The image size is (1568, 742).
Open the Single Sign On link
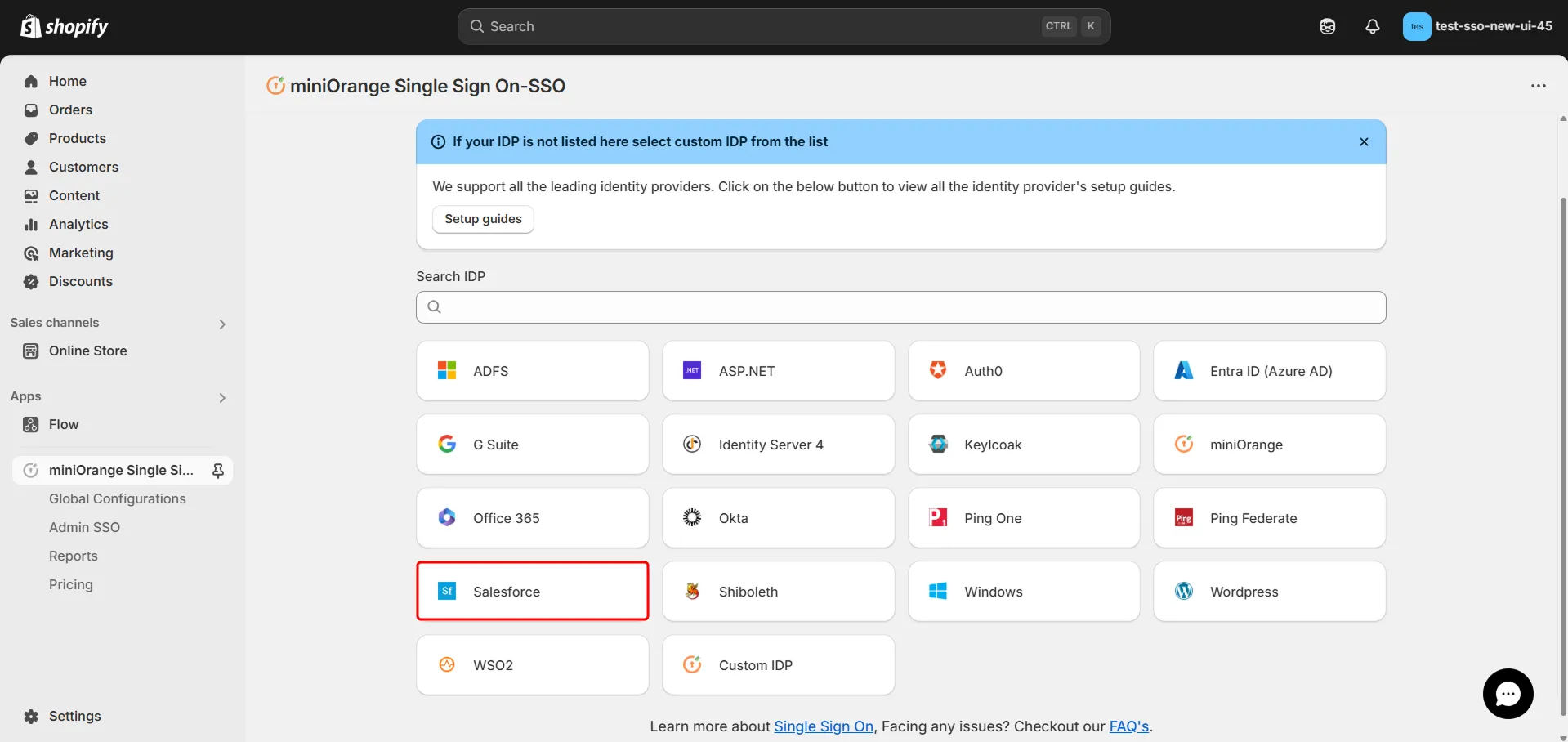(x=824, y=726)
